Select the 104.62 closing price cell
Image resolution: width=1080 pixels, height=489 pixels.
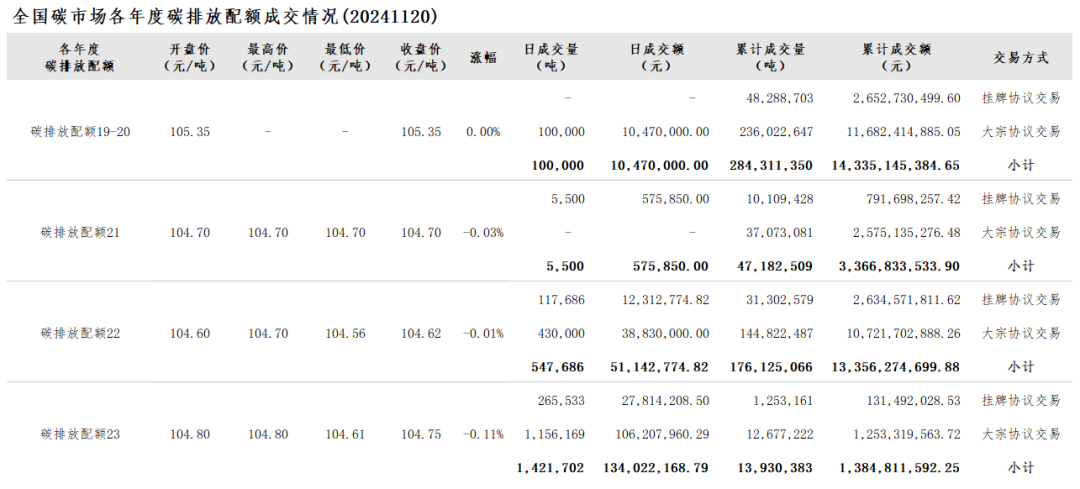[421, 334]
